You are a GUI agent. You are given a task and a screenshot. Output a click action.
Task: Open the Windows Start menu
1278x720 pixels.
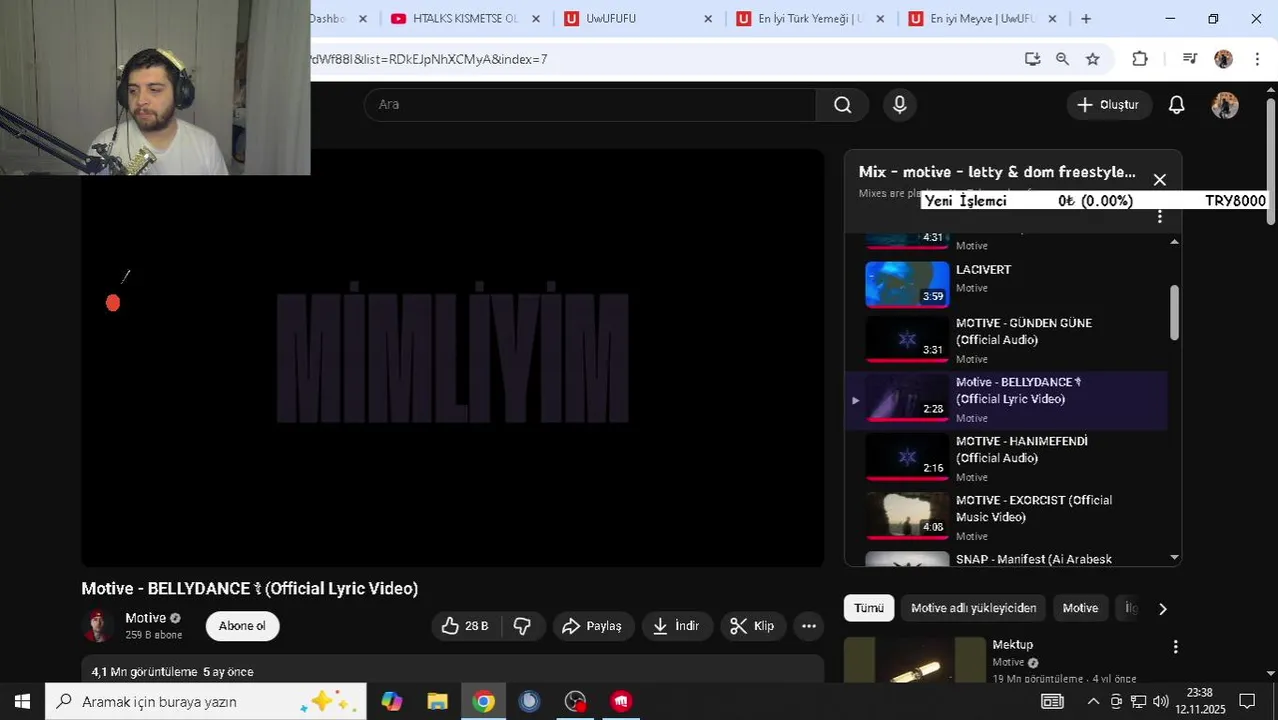coord(22,701)
